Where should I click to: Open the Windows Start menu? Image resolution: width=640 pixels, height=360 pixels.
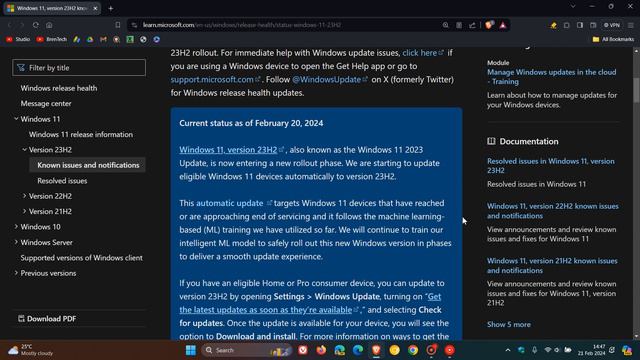tap(191, 350)
